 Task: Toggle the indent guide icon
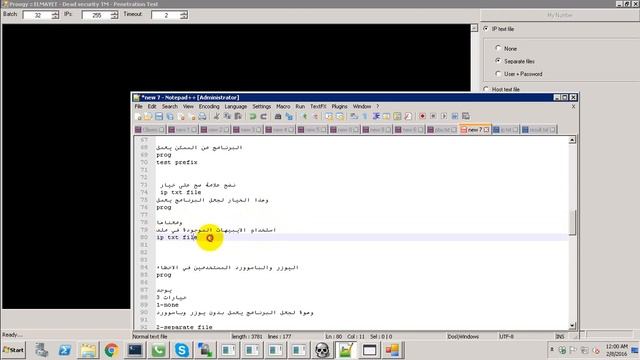pyautogui.click(x=376, y=117)
